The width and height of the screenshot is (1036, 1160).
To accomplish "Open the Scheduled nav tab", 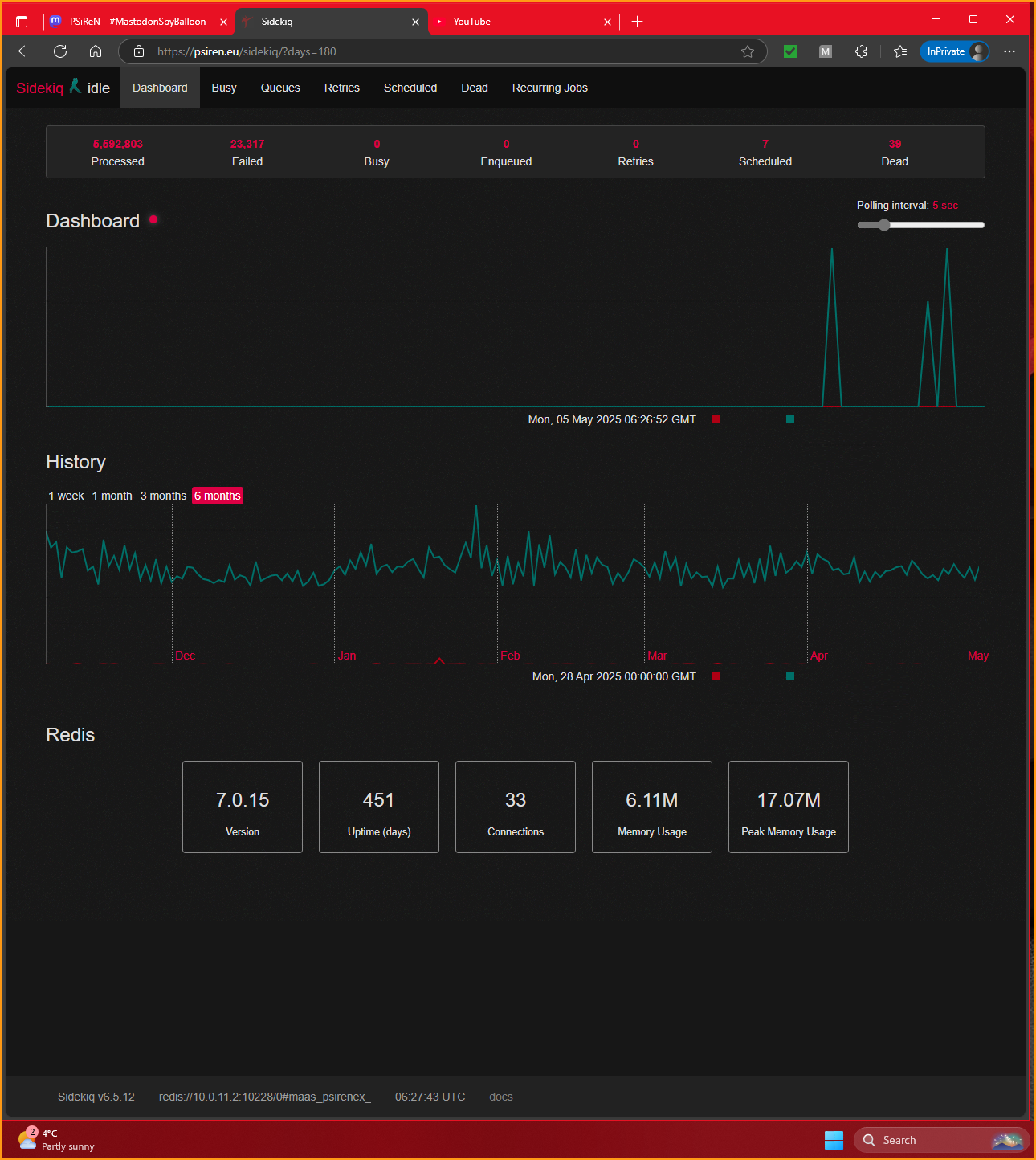I will click(x=410, y=88).
